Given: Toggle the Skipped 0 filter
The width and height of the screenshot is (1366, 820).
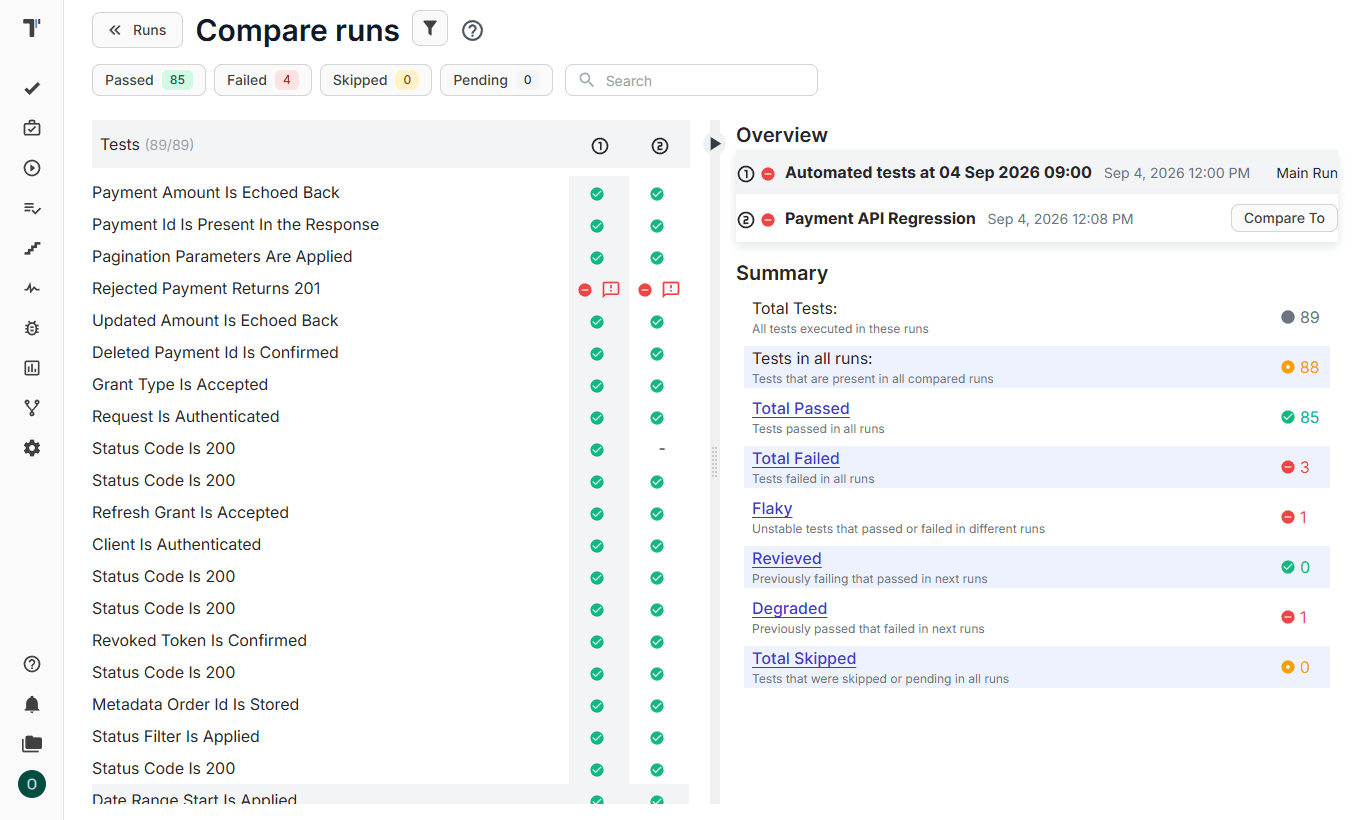Looking at the screenshot, I should tap(376, 80).
